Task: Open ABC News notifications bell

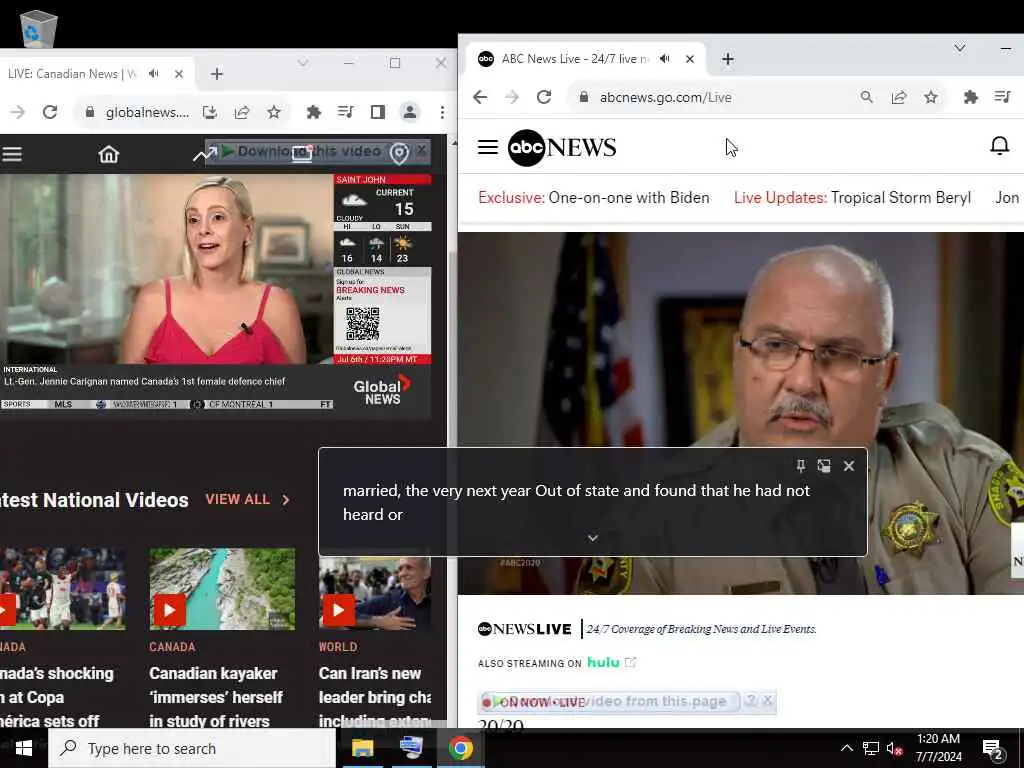Action: (999, 146)
